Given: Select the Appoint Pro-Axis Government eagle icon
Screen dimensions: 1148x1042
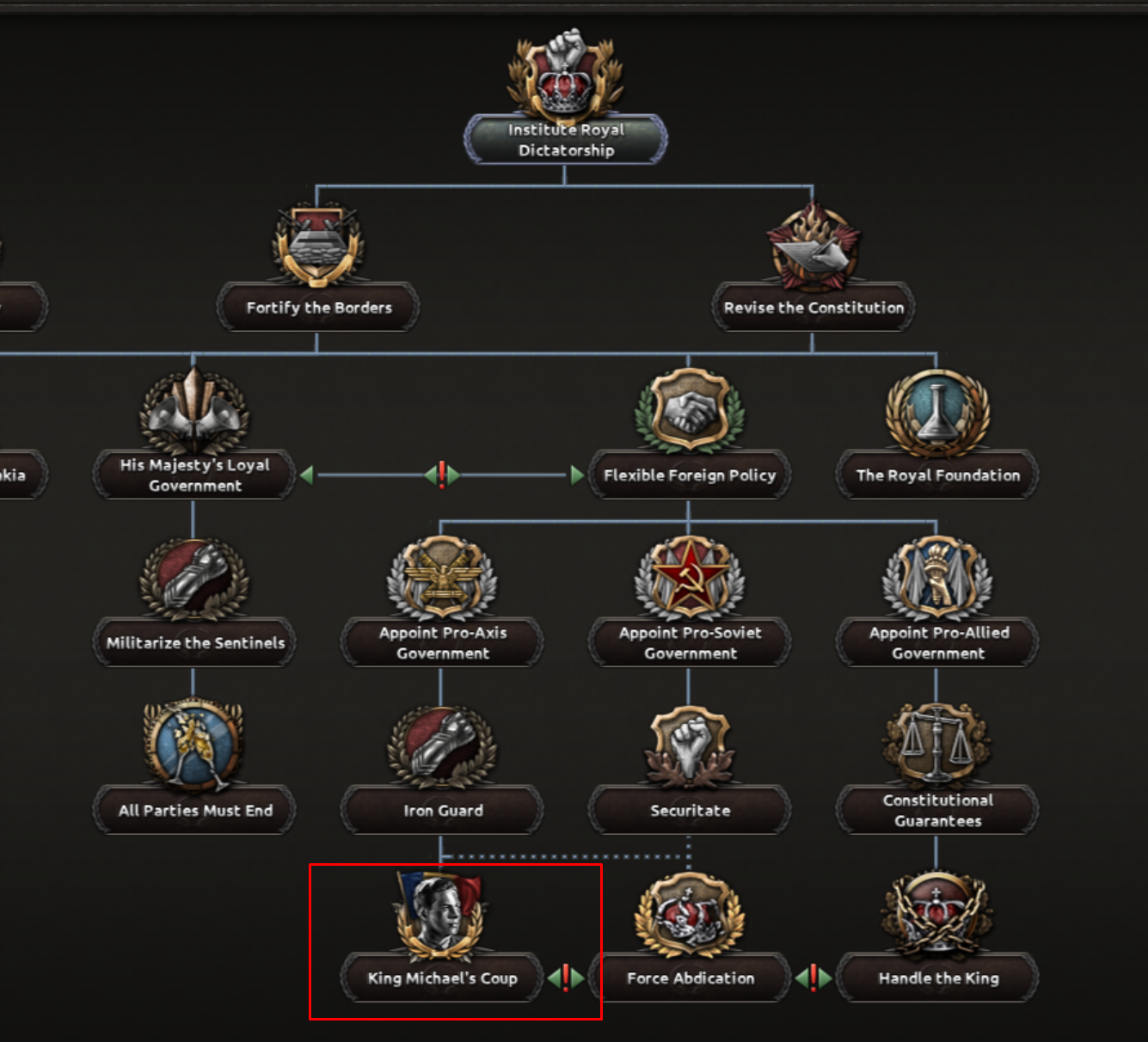Looking at the screenshot, I should click(x=442, y=578).
